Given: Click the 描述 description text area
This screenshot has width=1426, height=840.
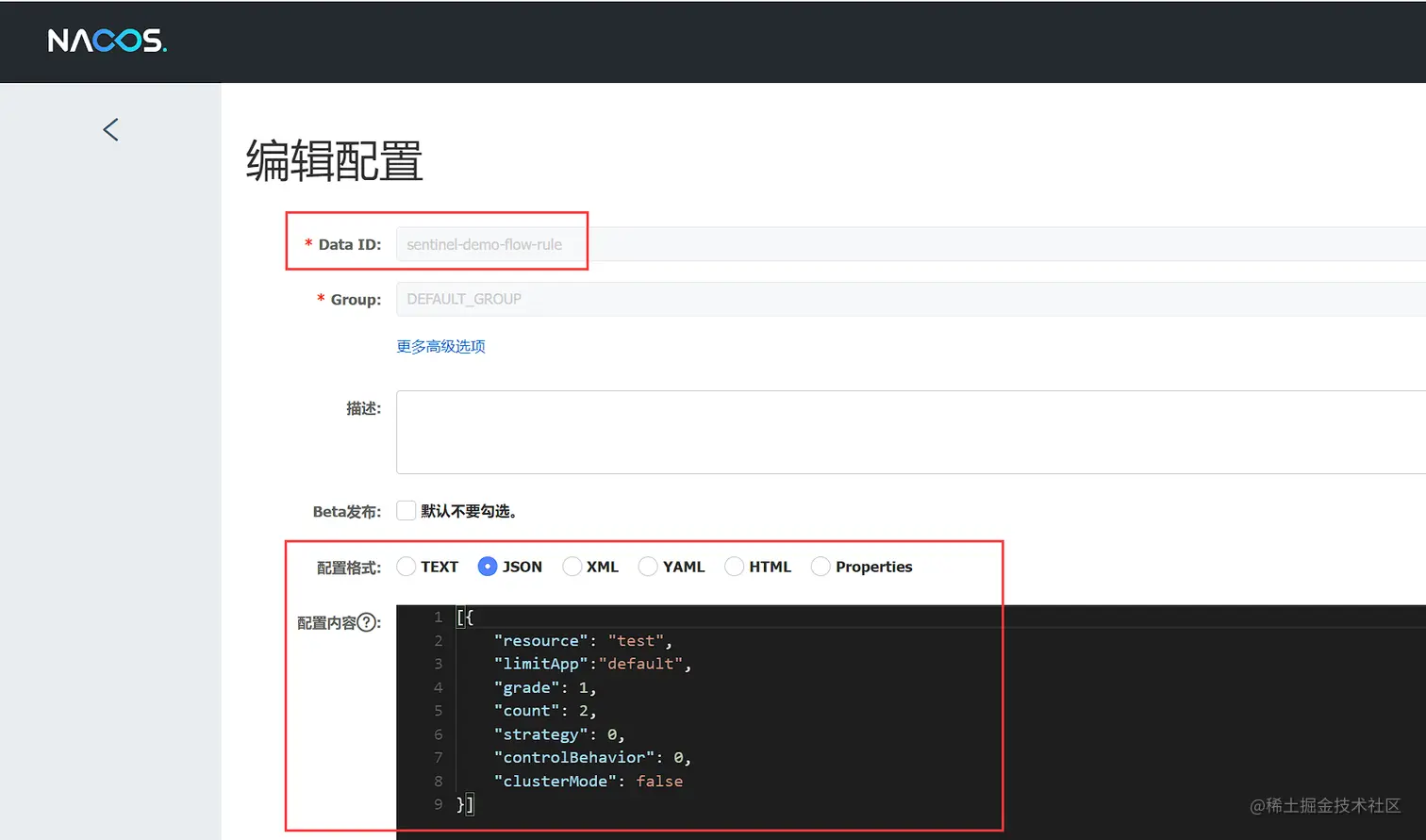Looking at the screenshot, I should [x=911, y=432].
